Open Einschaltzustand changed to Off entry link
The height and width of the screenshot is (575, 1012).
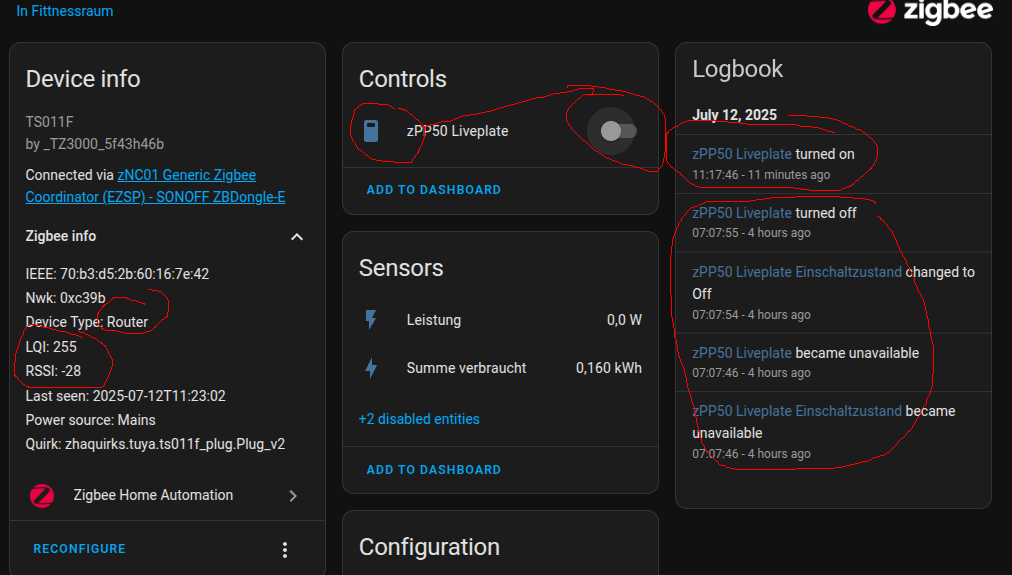coord(797,272)
